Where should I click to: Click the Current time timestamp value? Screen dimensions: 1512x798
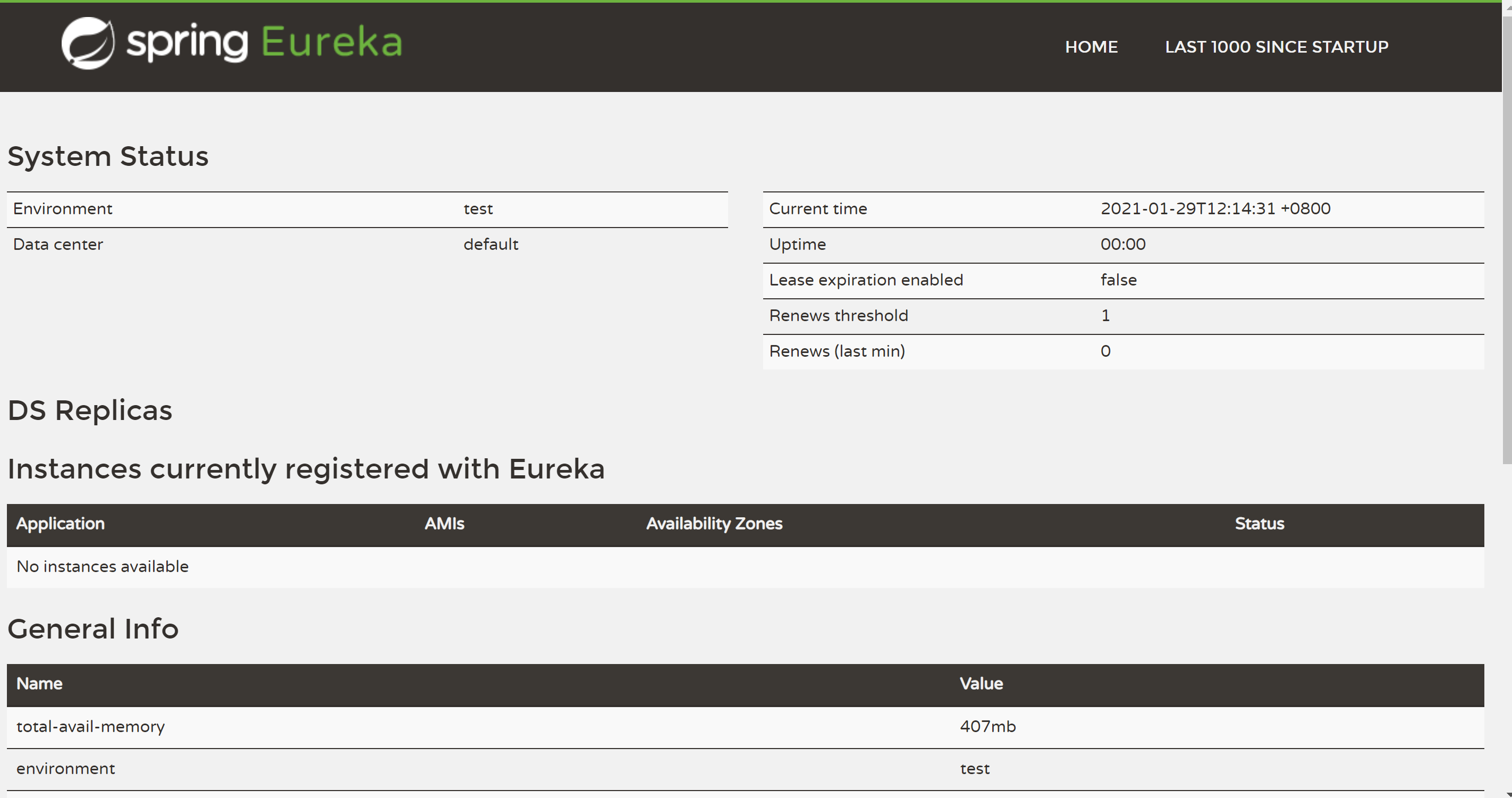(x=1215, y=209)
